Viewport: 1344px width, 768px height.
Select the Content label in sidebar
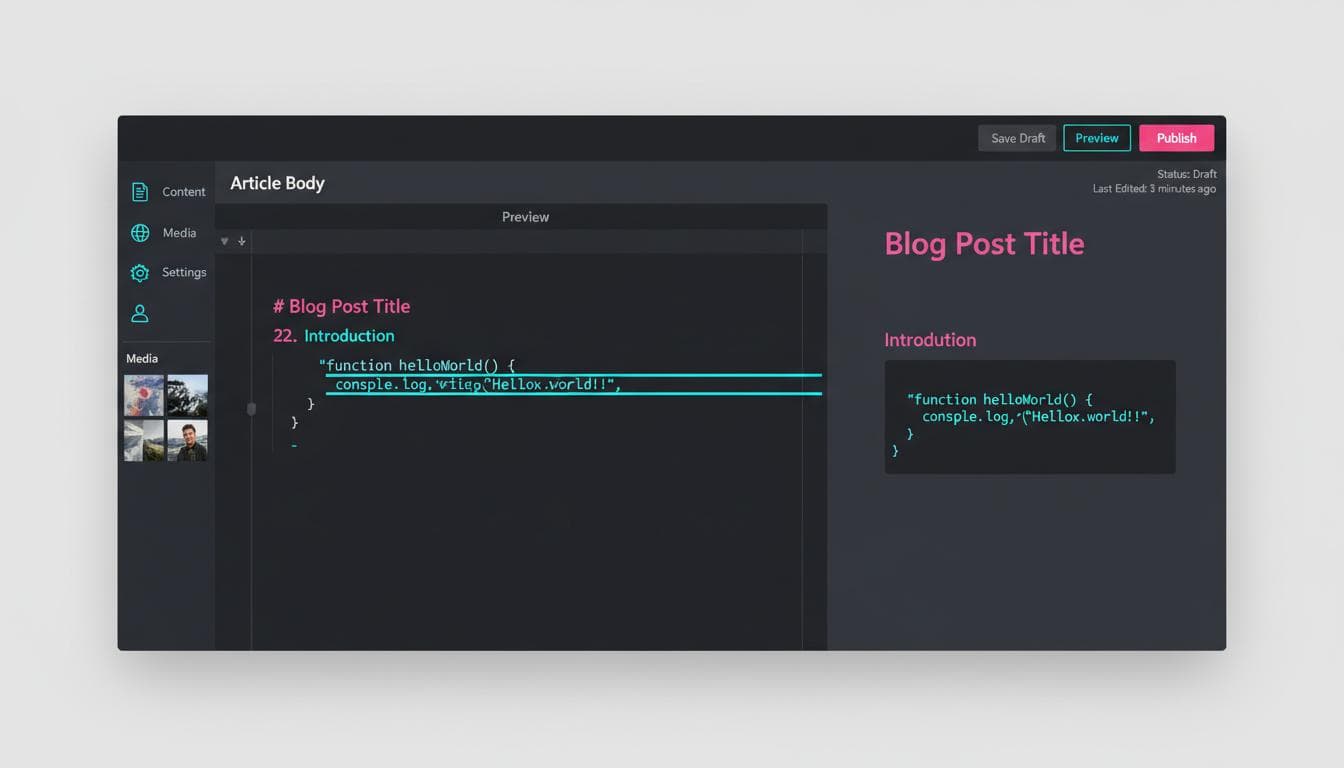184,192
